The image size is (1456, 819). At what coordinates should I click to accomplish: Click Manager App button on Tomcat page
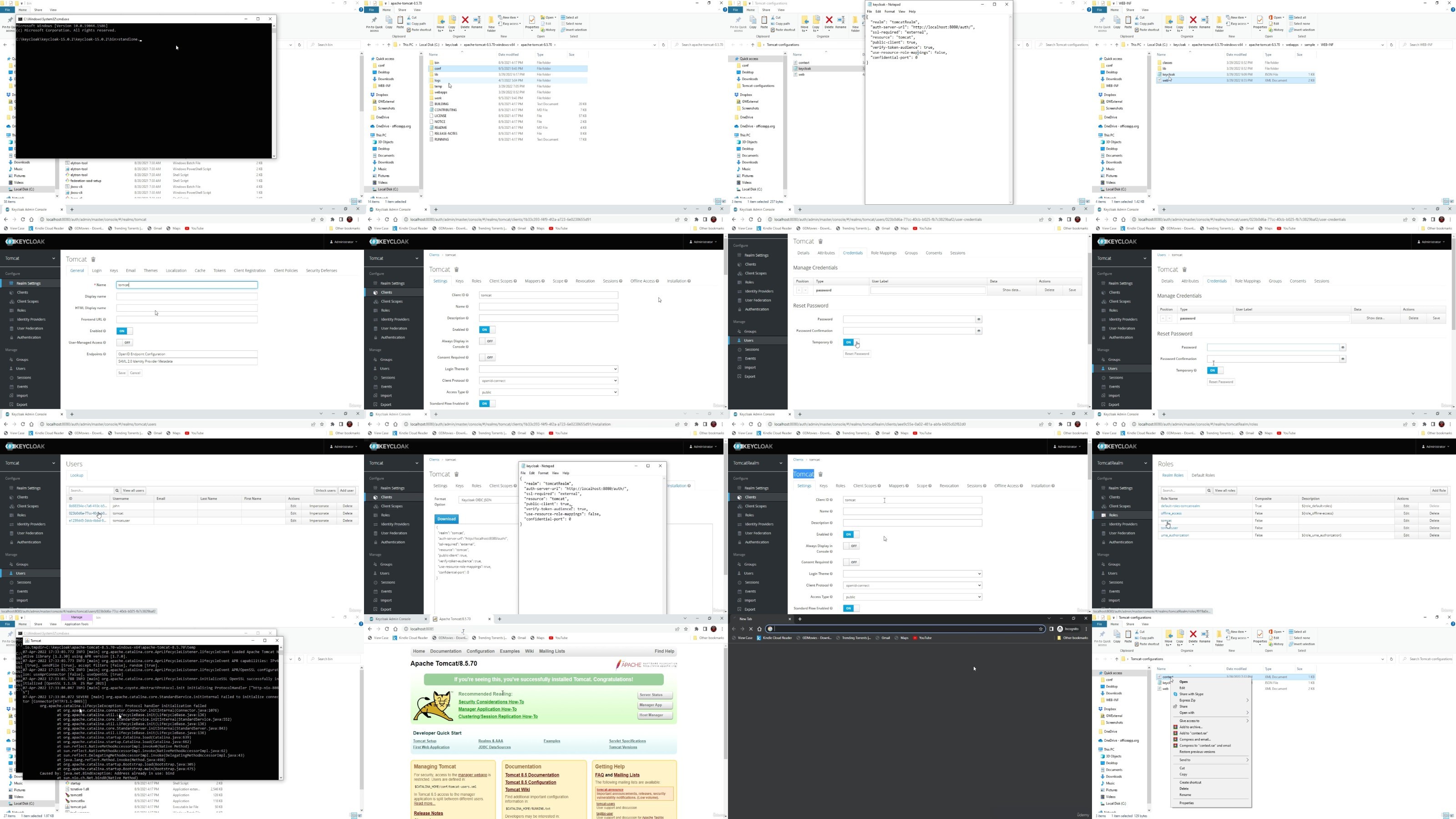(x=655, y=705)
